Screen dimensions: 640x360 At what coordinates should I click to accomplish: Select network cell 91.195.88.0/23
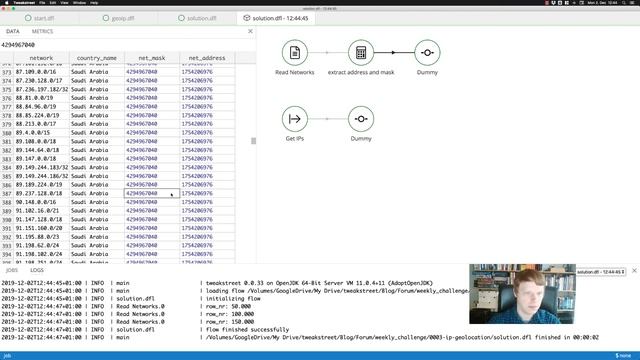pyautogui.click(x=41, y=237)
